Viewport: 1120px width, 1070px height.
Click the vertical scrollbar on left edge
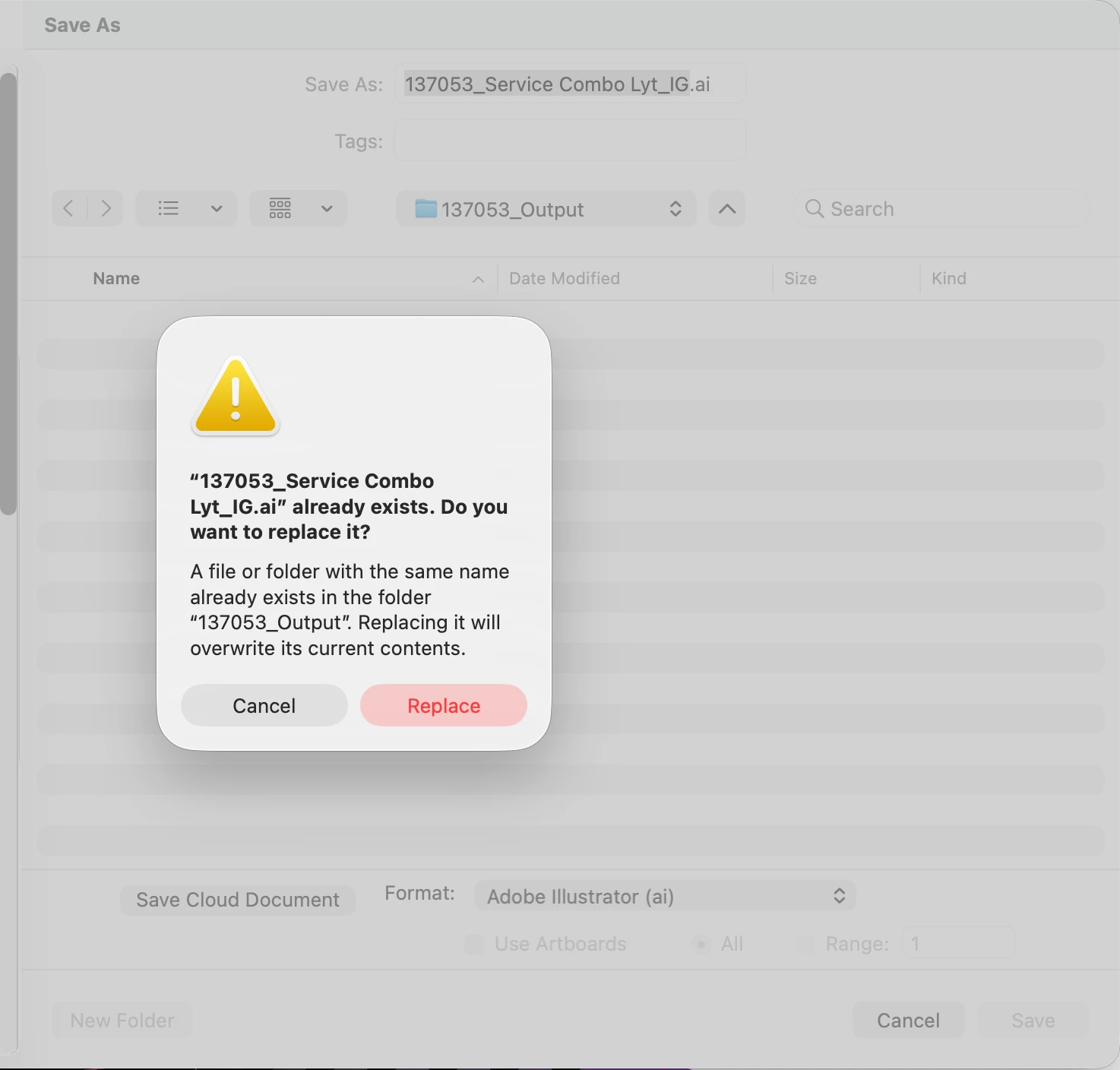pos(8,294)
